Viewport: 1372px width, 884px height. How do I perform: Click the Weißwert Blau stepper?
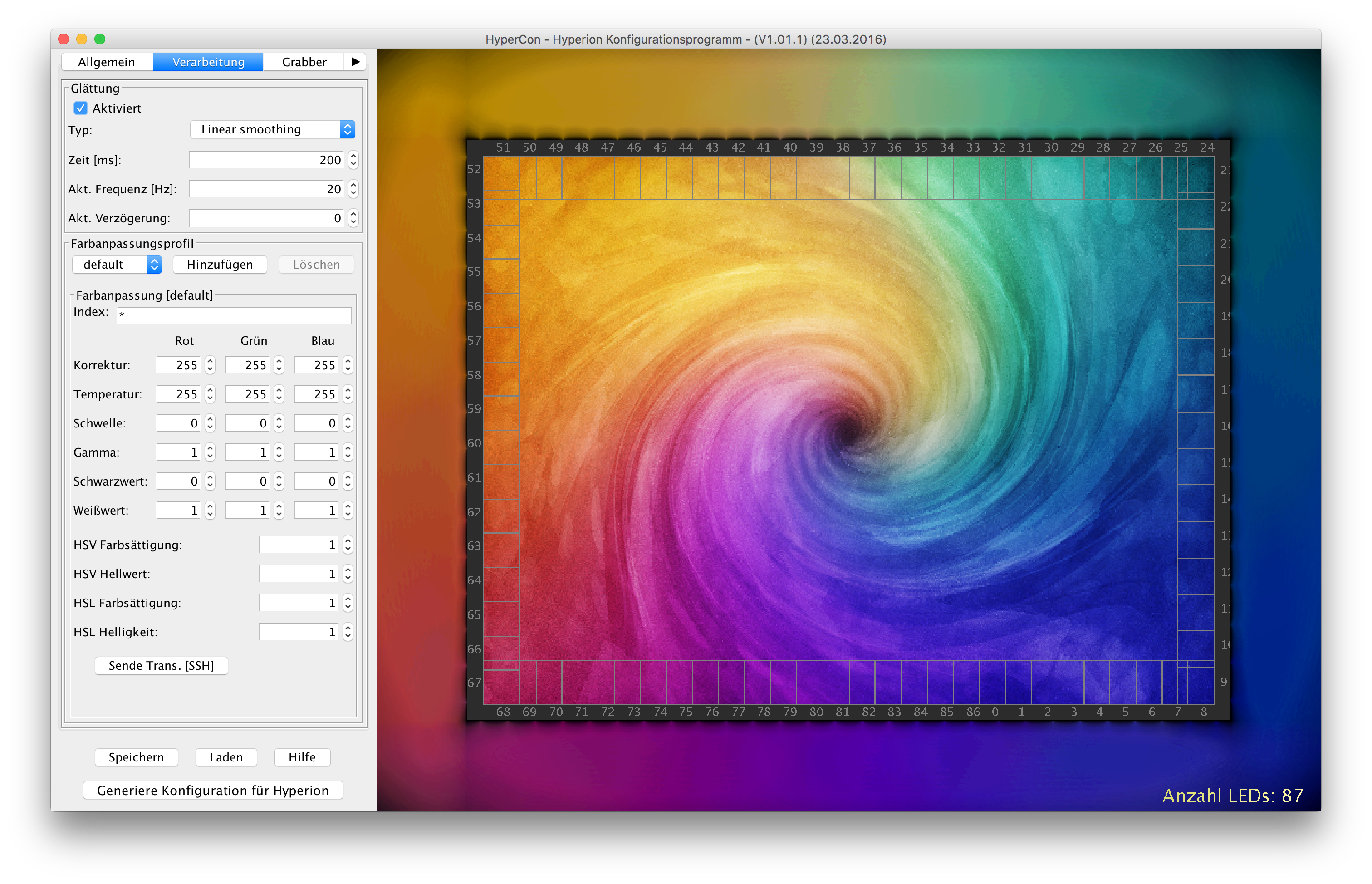point(348,511)
